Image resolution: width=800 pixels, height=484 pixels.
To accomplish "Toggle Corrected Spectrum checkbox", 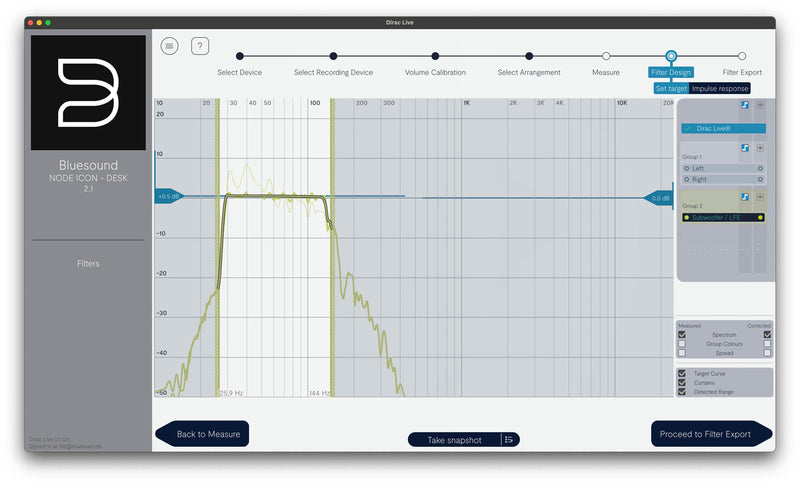I will (767, 335).
